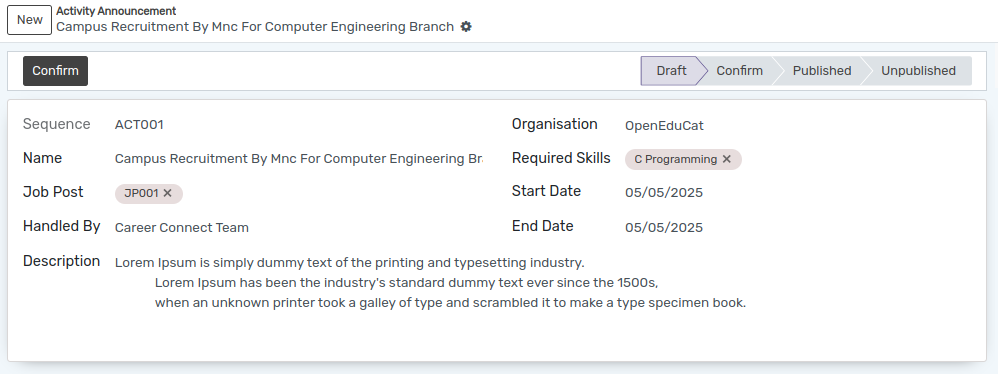Create a new record with New button

29,20
